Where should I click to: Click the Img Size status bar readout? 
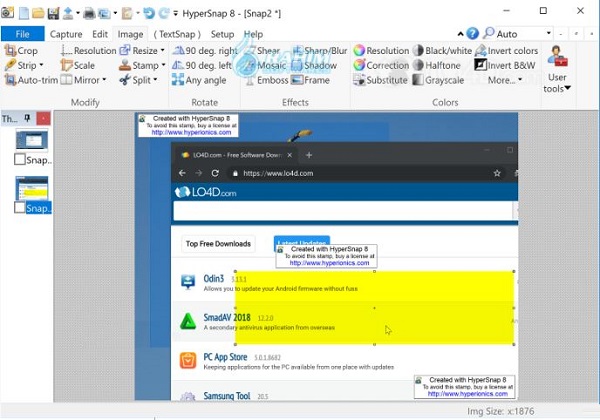coord(500,411)
